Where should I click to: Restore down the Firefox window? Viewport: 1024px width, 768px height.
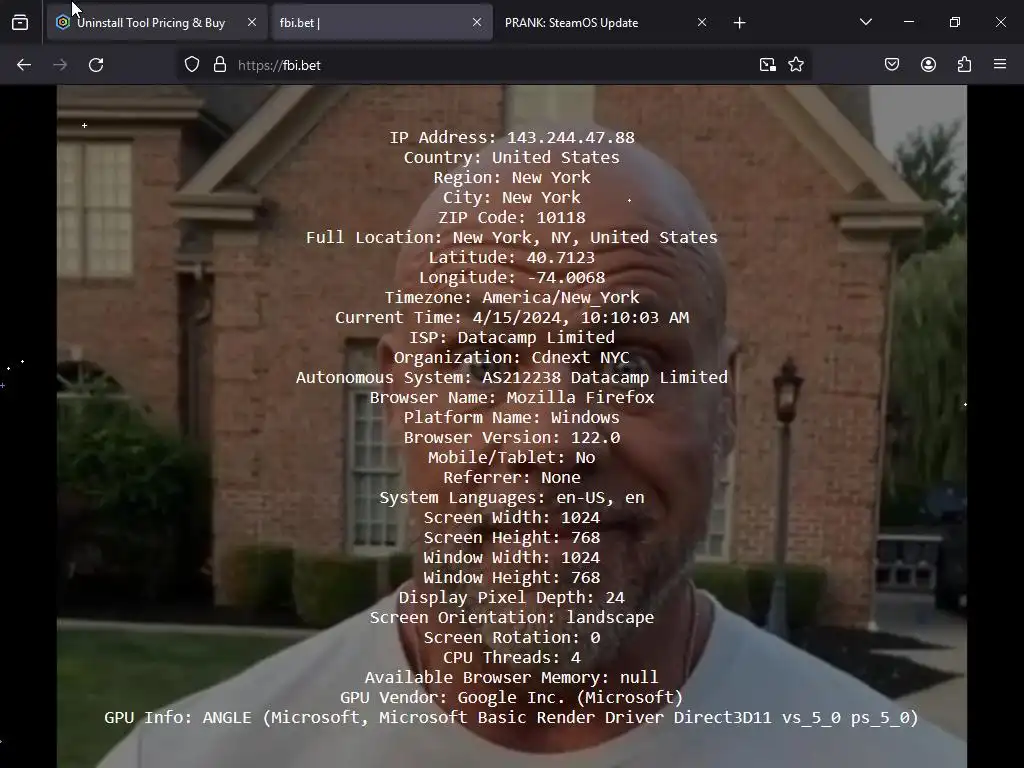pyautogui.click(x=955, y=22)
